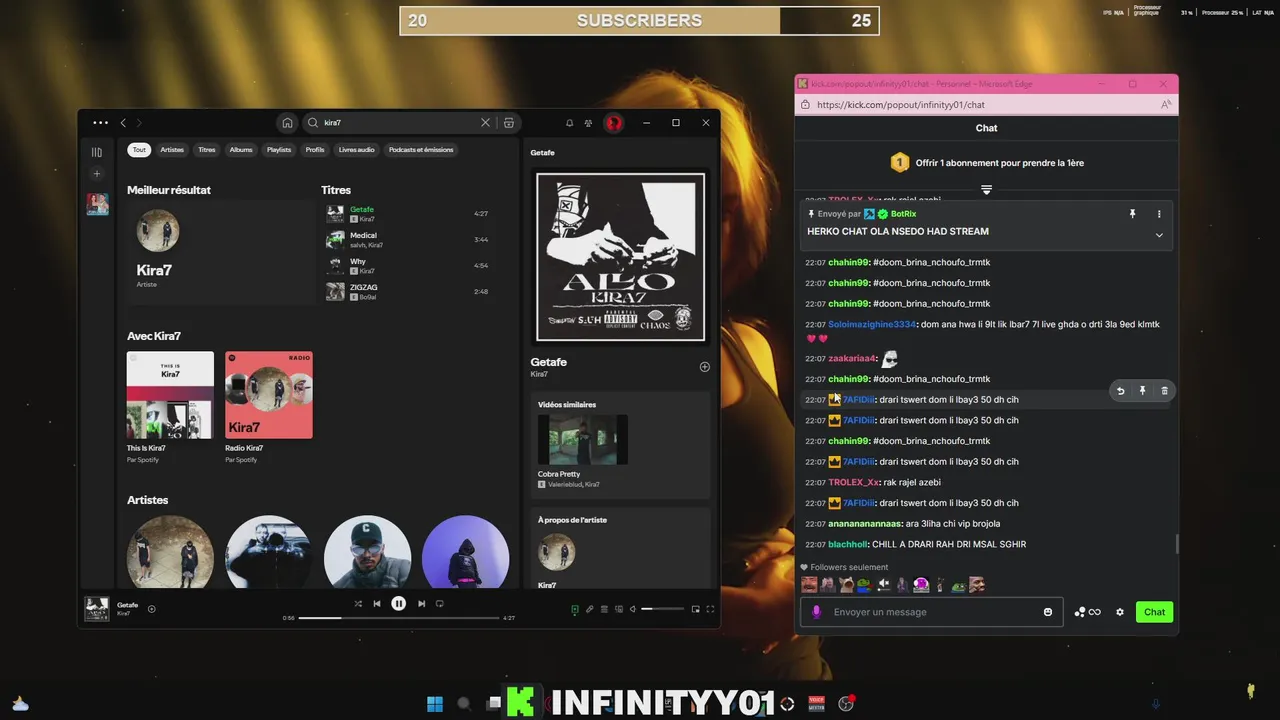Send message with green Chat button
Viewport: 1280px width, 720px height.
pyautogui.click(x=1155, y=612)
